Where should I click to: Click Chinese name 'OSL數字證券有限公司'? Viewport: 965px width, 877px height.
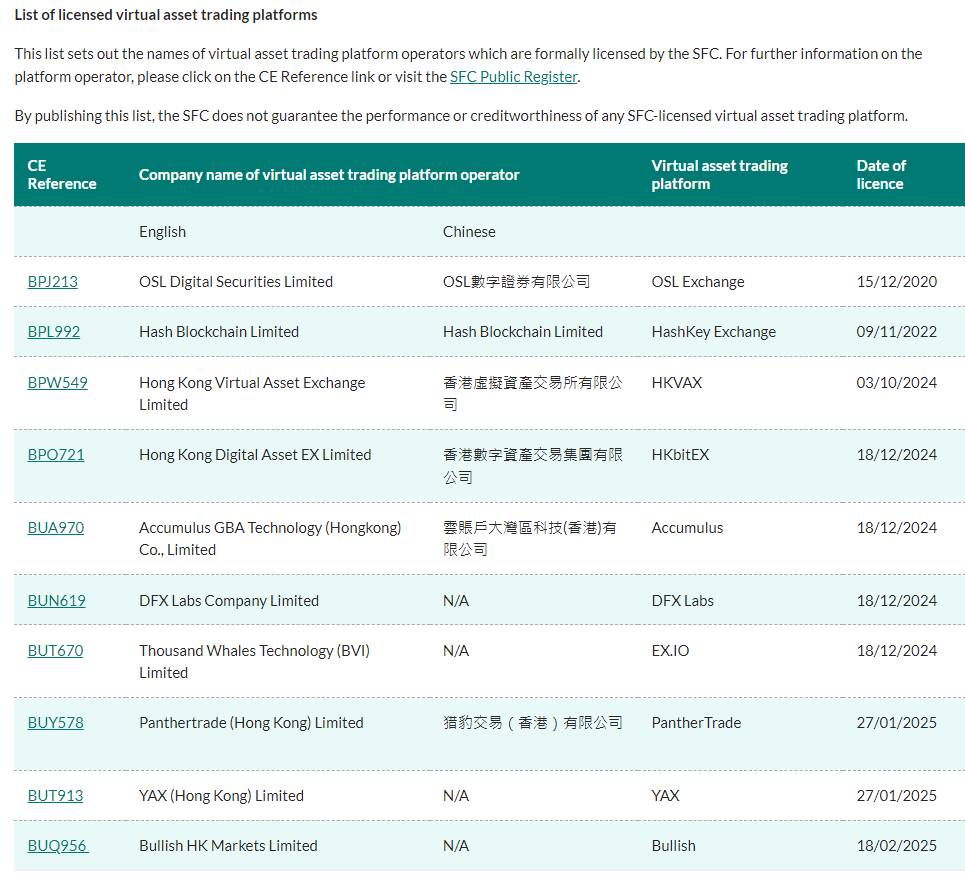516,282
